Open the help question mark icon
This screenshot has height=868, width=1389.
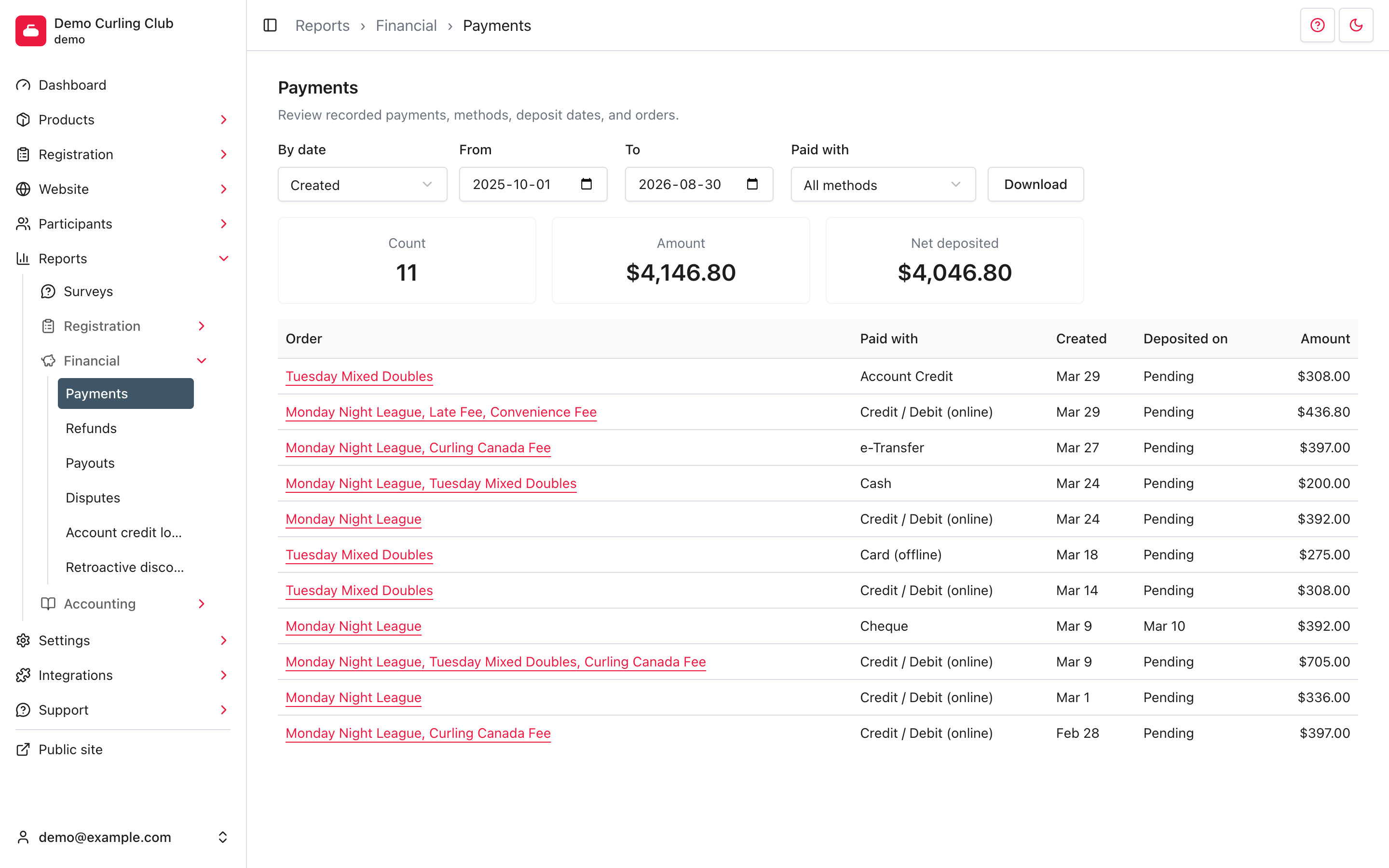1317,25
